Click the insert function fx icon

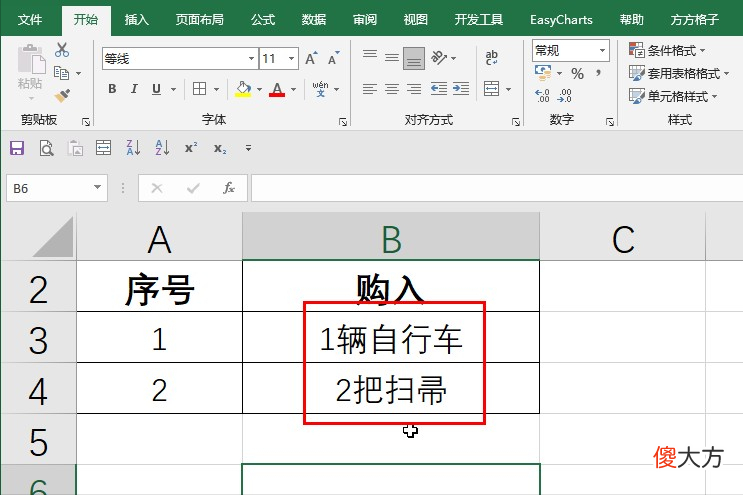tap(229, 188)
